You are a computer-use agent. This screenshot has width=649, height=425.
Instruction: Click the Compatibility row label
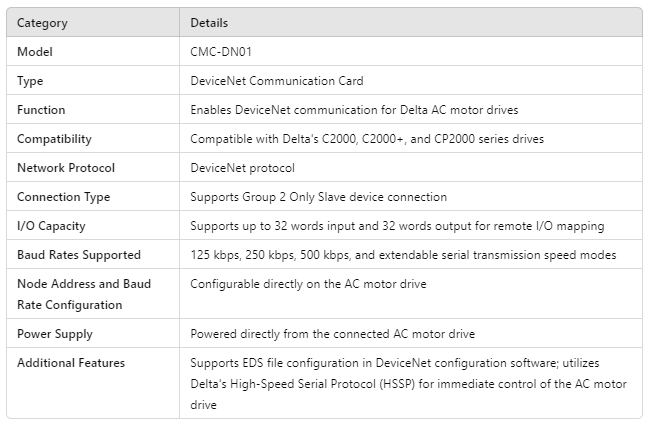click(54, 139)
